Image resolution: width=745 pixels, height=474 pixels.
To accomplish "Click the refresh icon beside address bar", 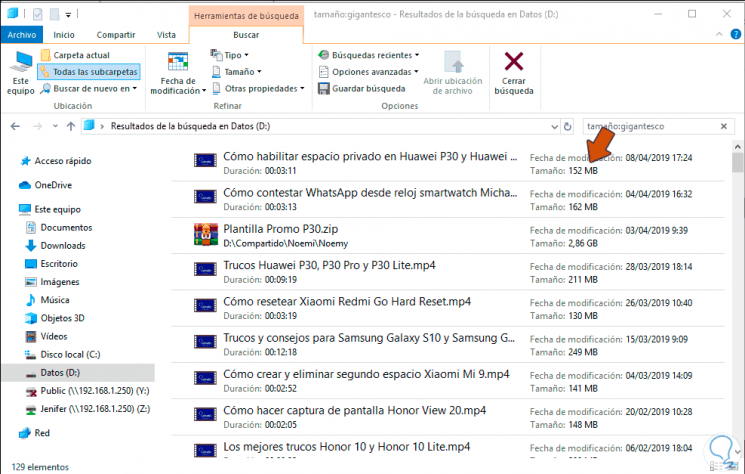I will (567, 126).
